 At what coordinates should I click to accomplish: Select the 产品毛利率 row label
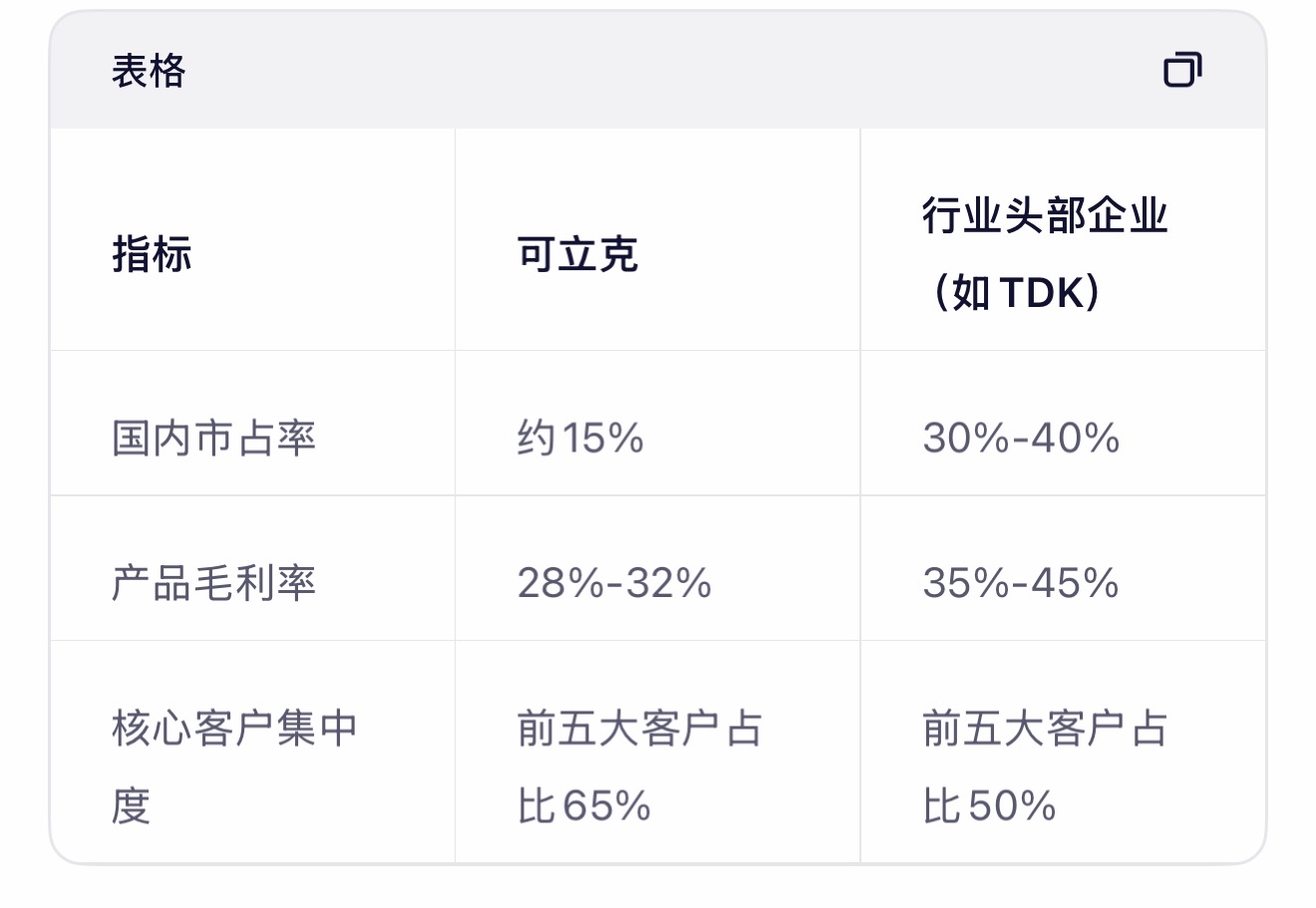pyautogui.click(x=213, y=583)
